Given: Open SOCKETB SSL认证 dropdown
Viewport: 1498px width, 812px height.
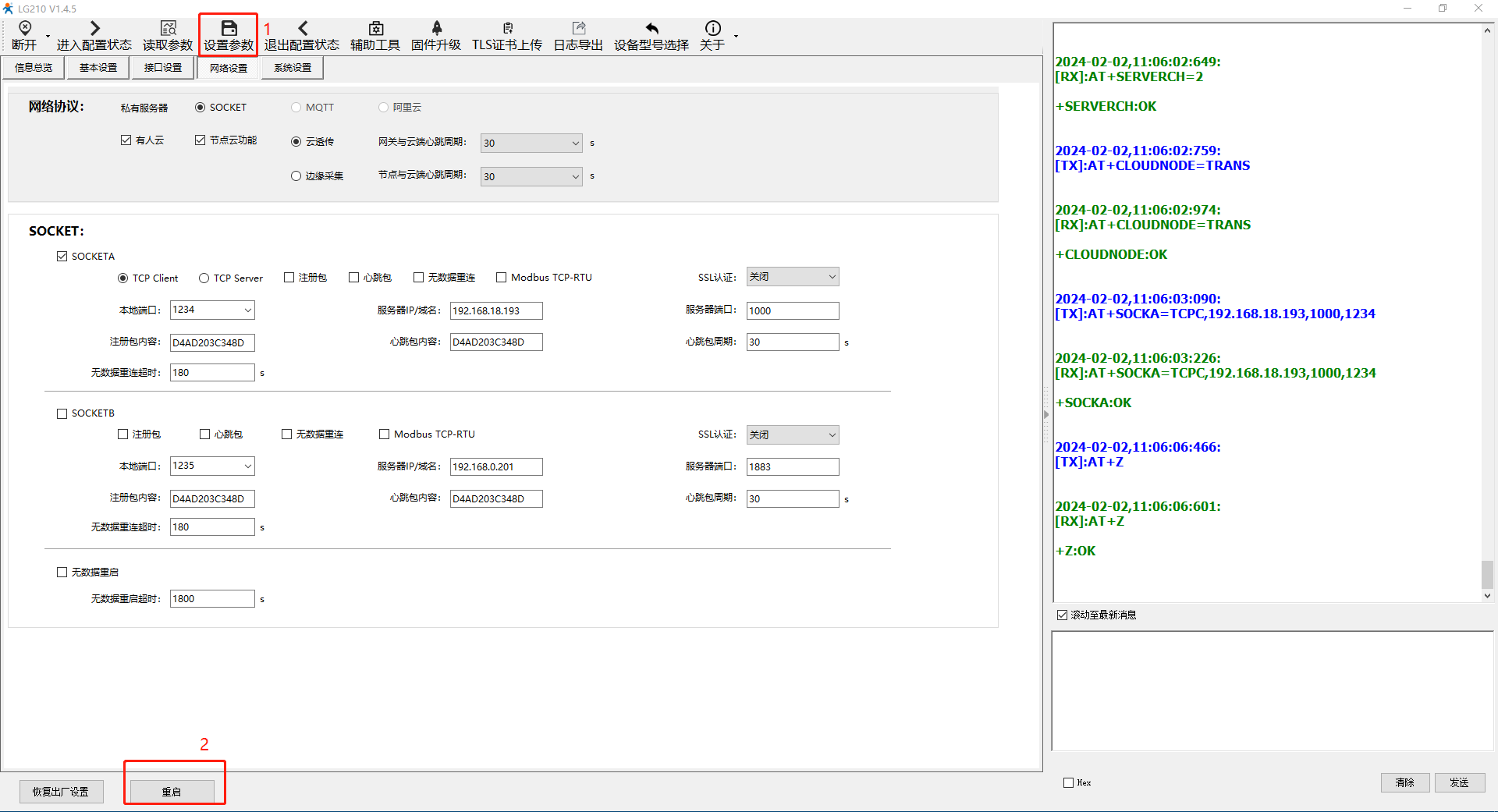Looking at the screenshot, I should pyautogui.click(x=793, y=434).
